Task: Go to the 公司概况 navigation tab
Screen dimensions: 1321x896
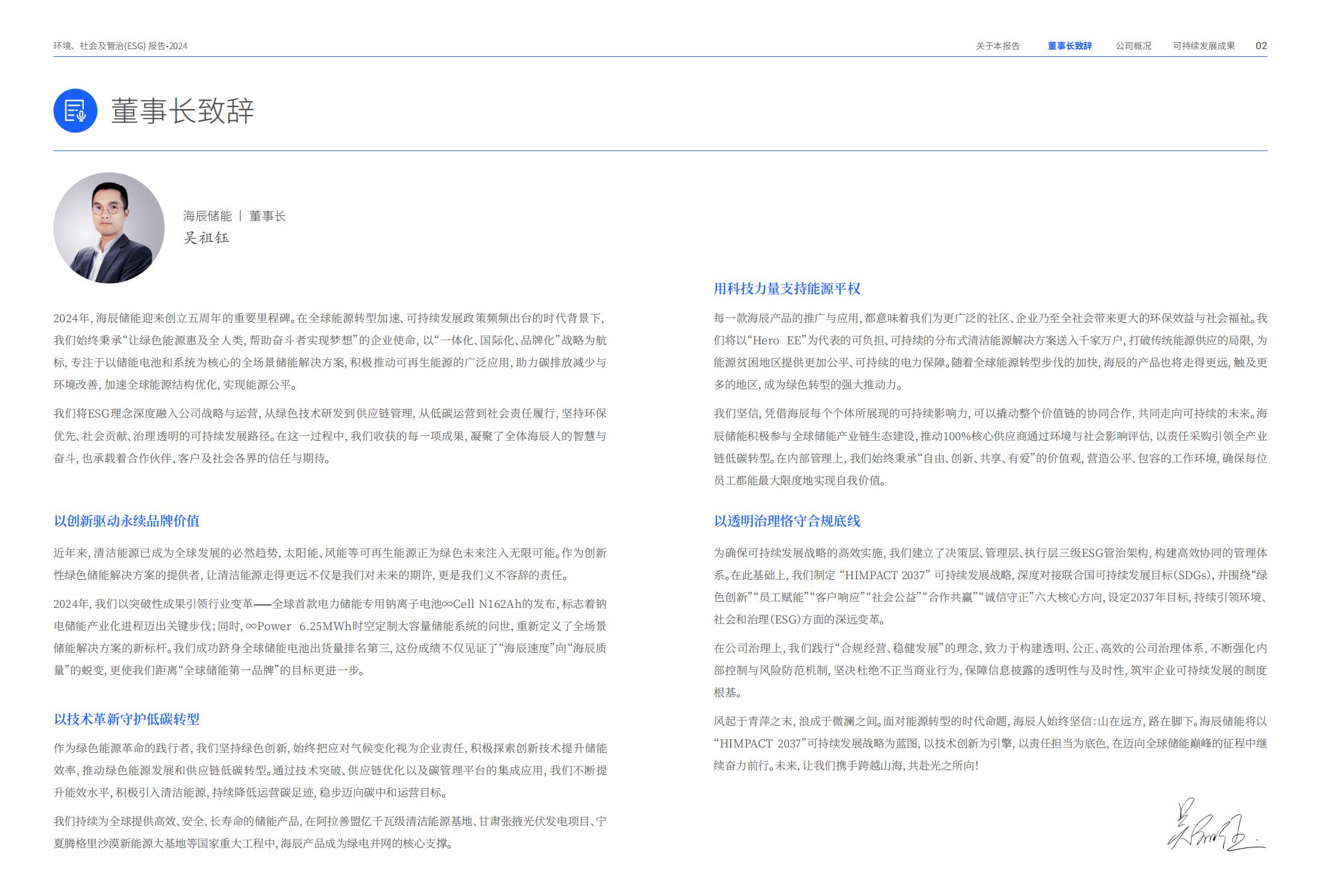Action: pos(1133,46)
